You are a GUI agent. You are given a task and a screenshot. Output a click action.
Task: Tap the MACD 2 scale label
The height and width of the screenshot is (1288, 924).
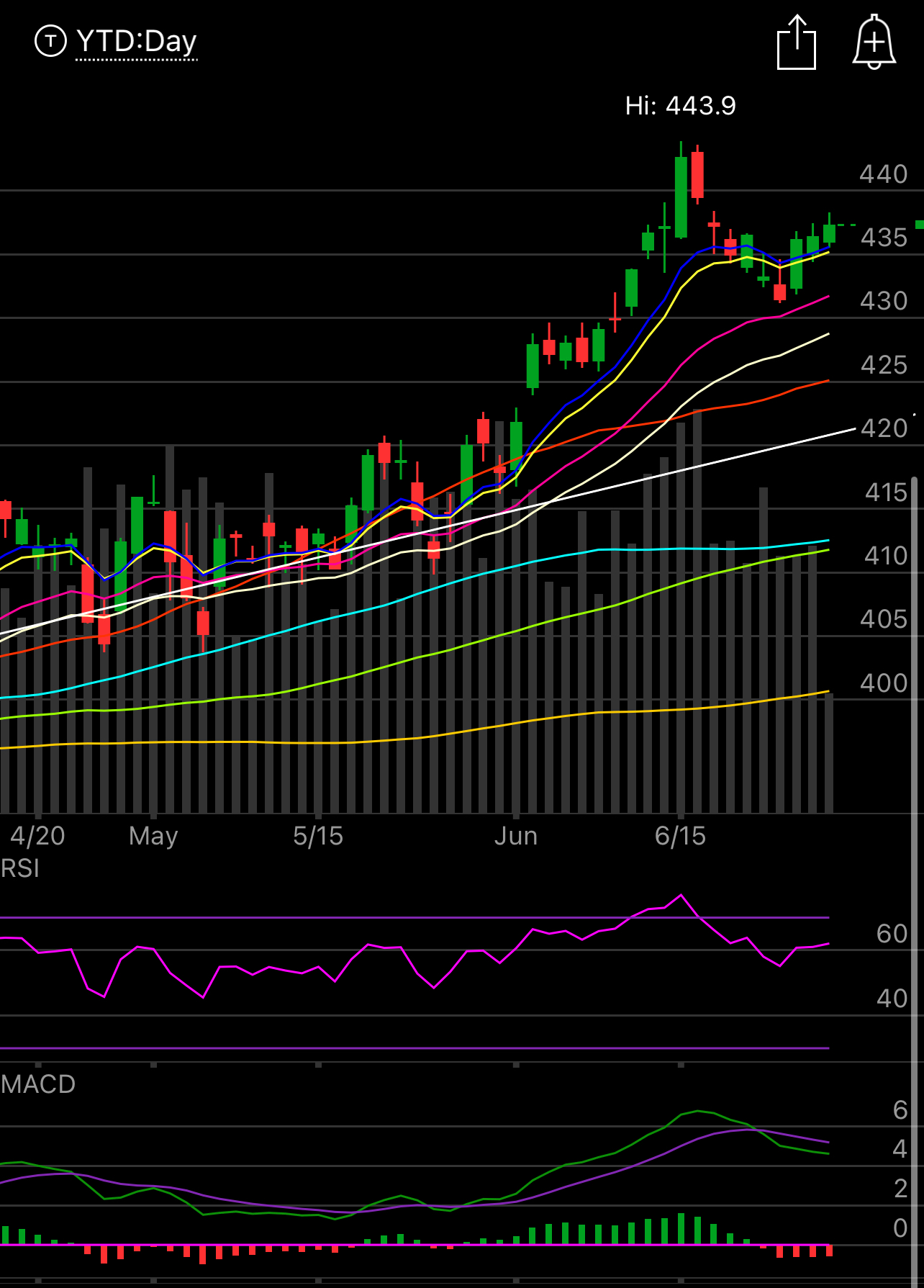(900, 1189)
